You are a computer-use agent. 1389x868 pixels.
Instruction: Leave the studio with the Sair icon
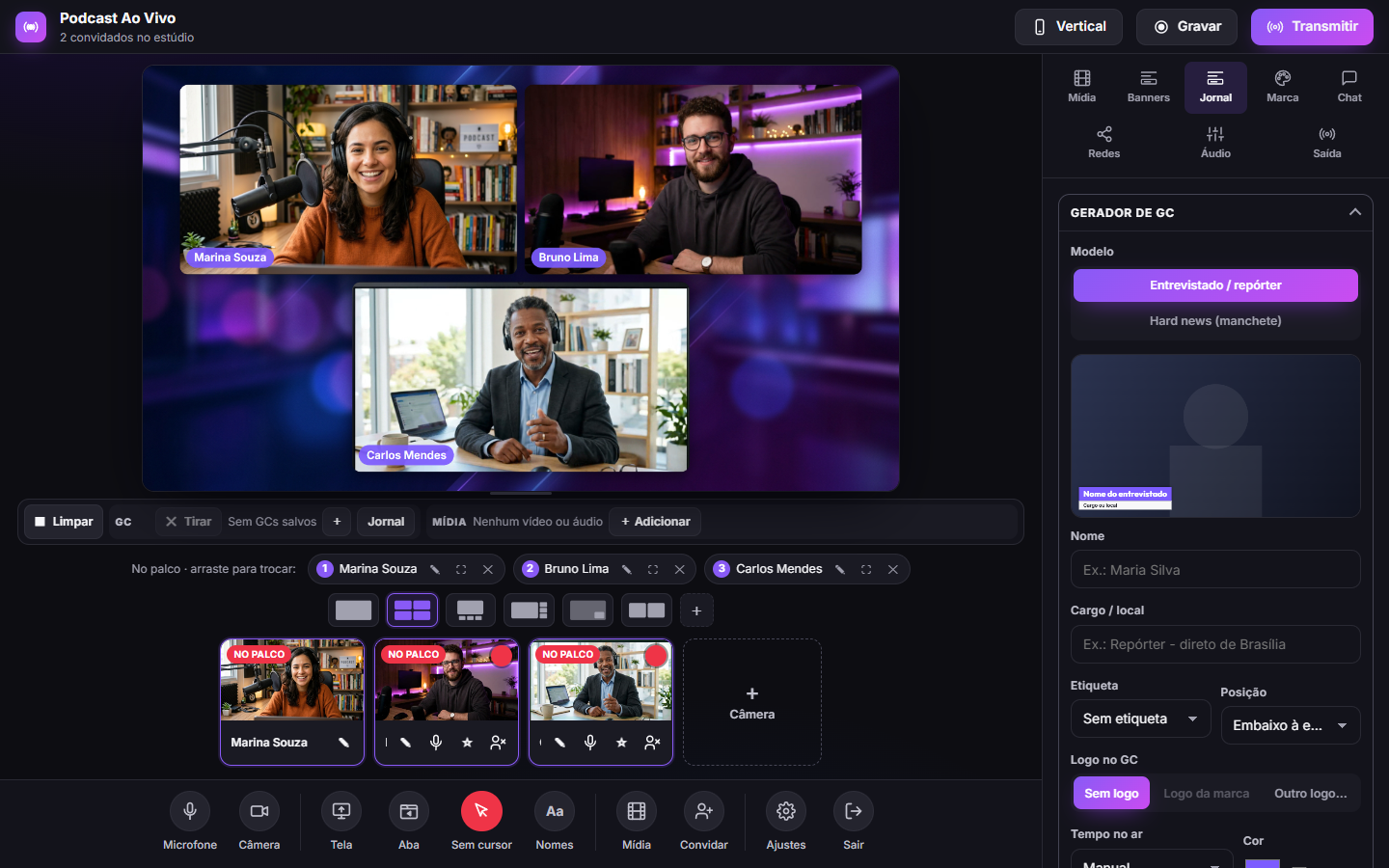point(854,811)
